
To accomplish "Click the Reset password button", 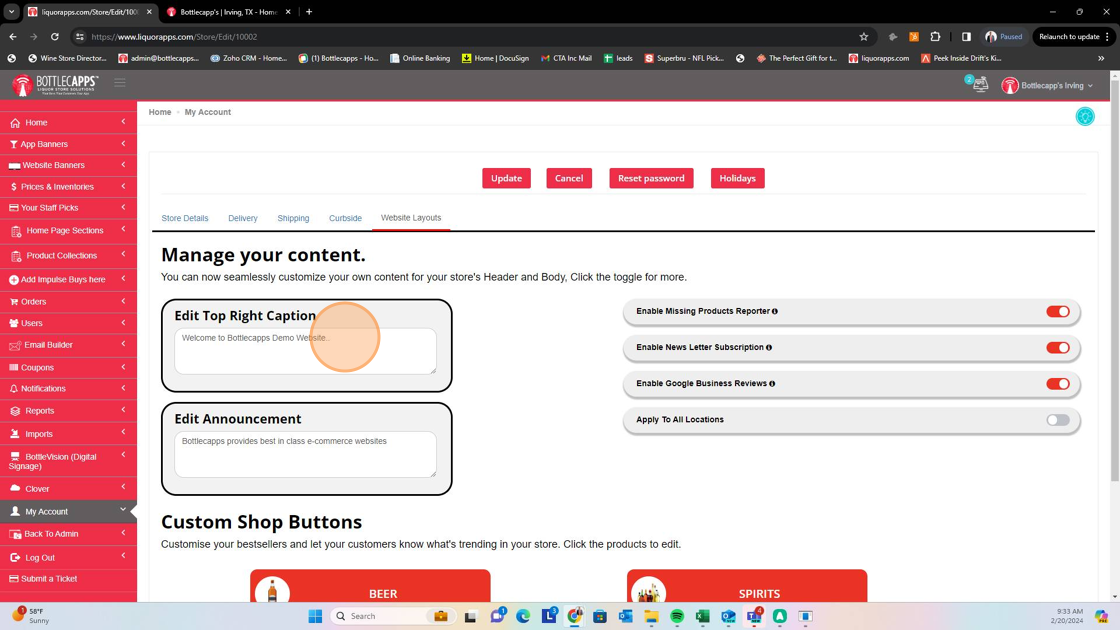I will click(651, 179).
